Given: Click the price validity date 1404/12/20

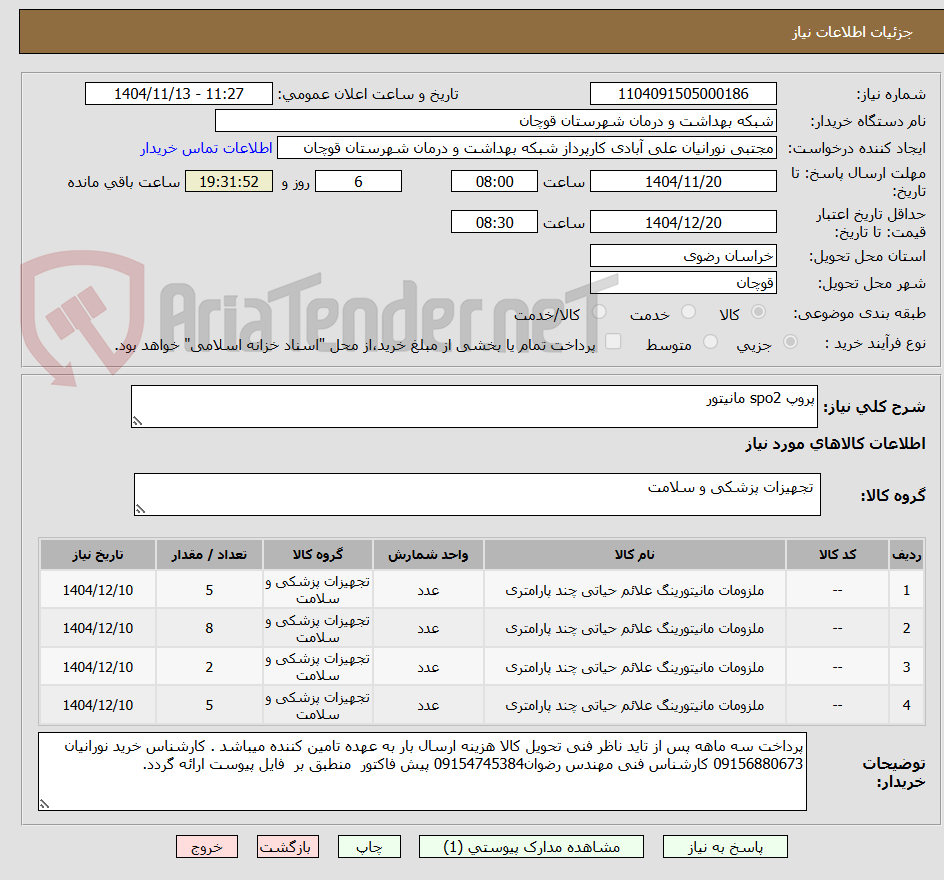Looking at the screenshot, I should coord(683,222).
